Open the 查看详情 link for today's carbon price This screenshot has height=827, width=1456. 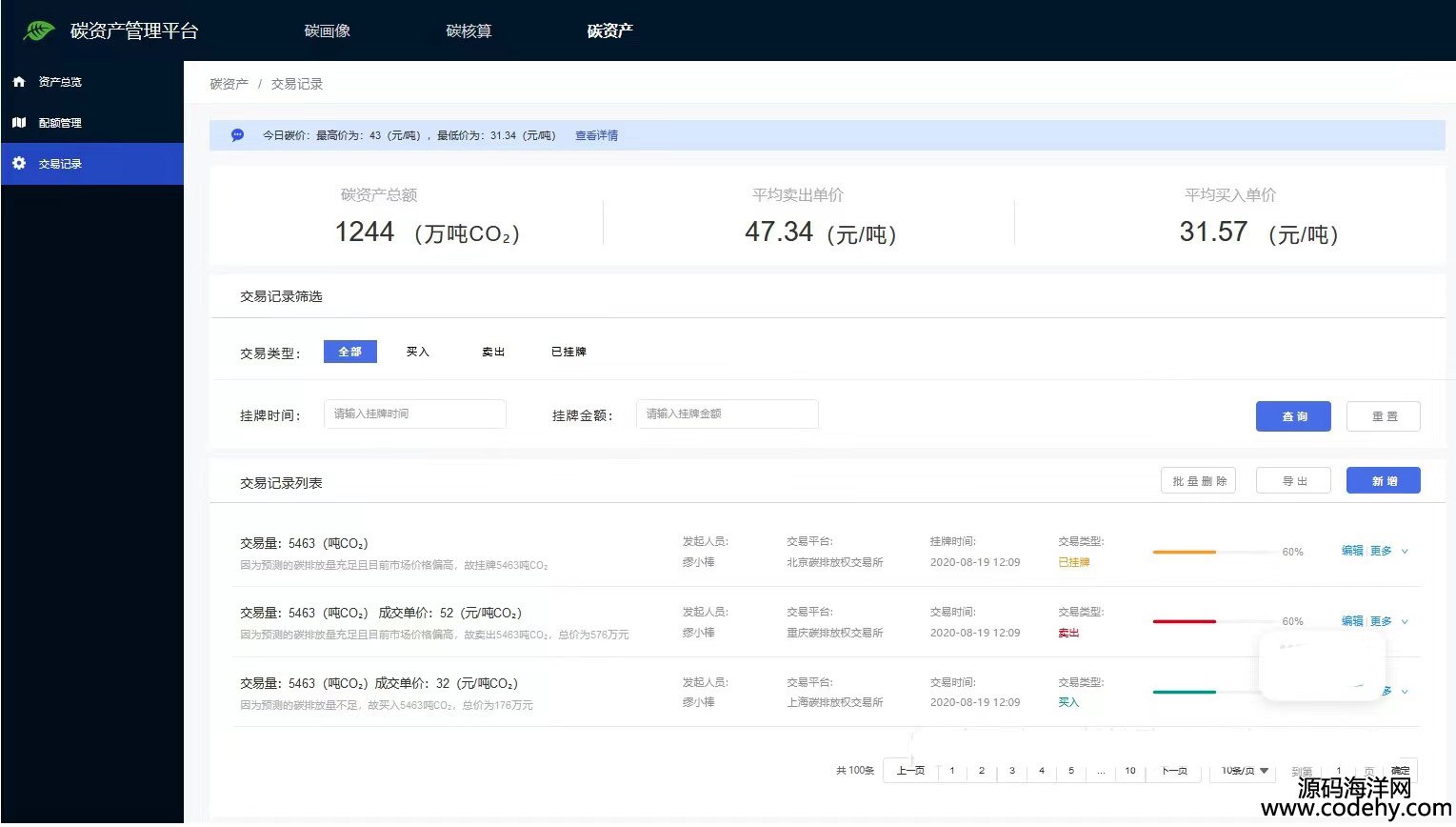[596, 135]
